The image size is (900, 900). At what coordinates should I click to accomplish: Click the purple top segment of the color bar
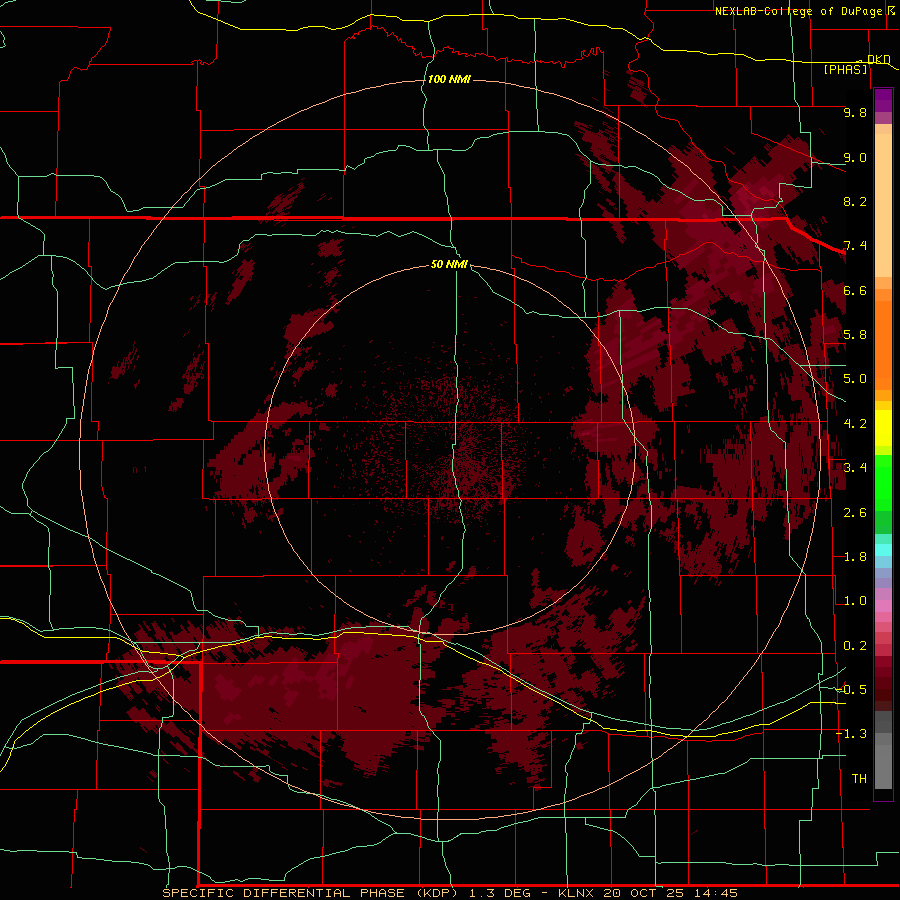coord(883,100)
